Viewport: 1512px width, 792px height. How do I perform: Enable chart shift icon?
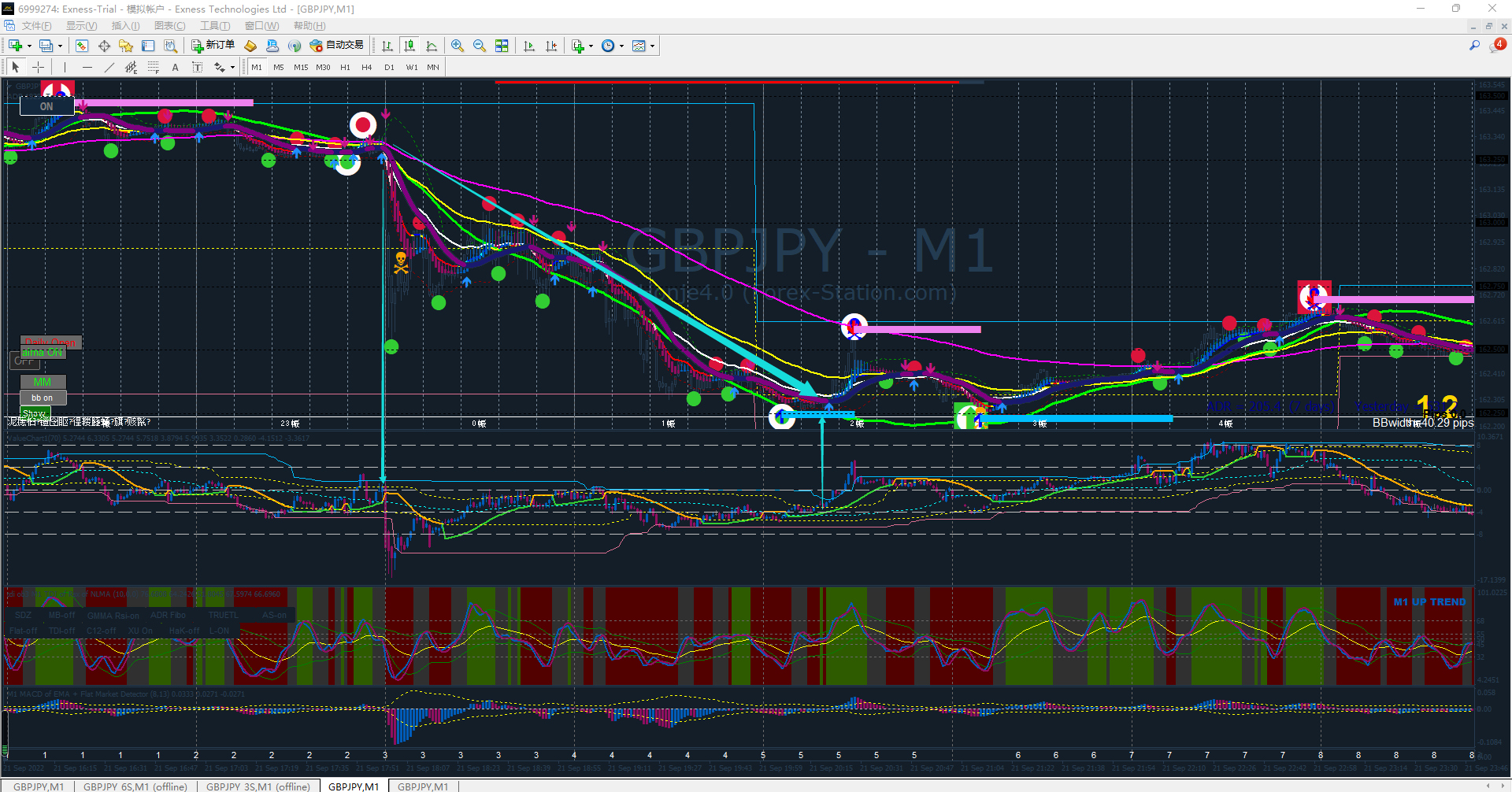point(551,46)
